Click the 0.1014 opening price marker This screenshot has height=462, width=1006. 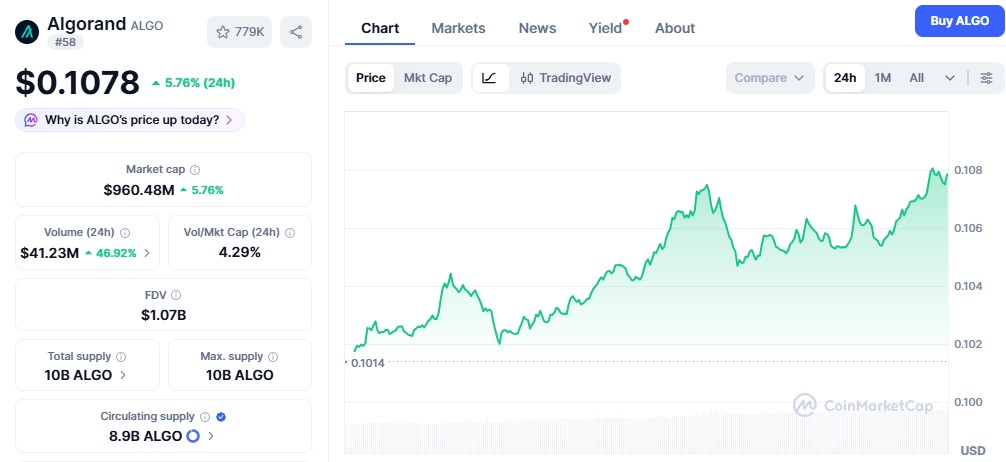[x=368, y=363]
